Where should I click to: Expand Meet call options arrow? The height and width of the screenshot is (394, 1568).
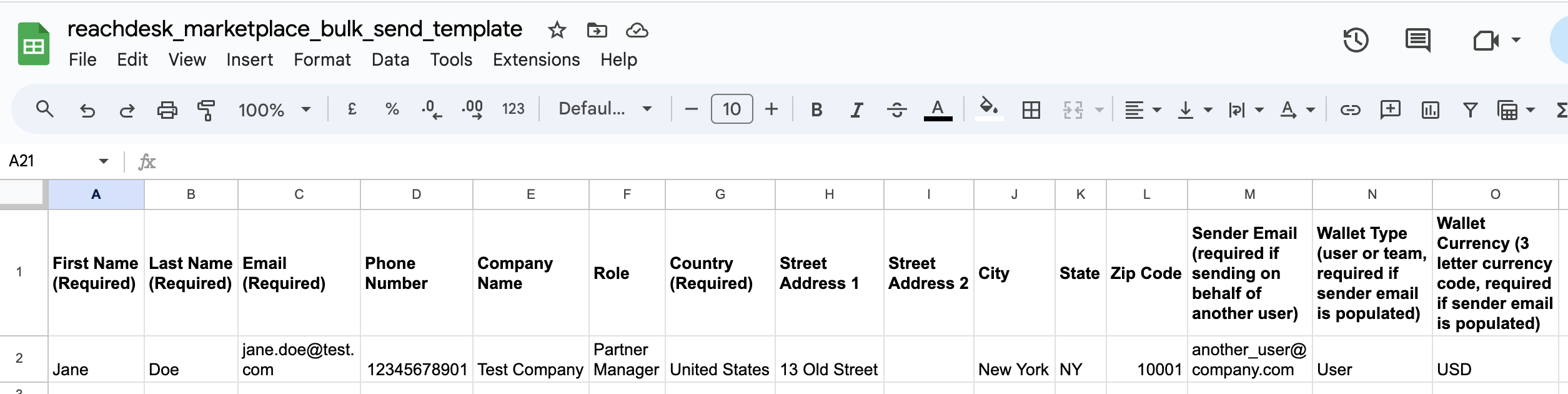pos(1516,41)
